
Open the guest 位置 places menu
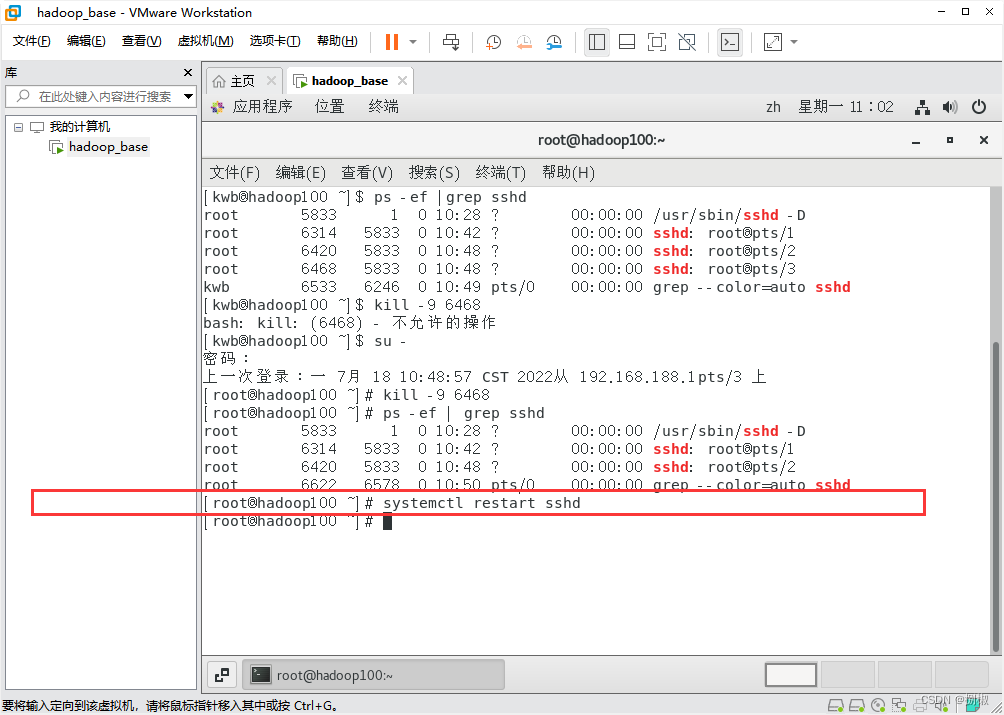point(330,106)
